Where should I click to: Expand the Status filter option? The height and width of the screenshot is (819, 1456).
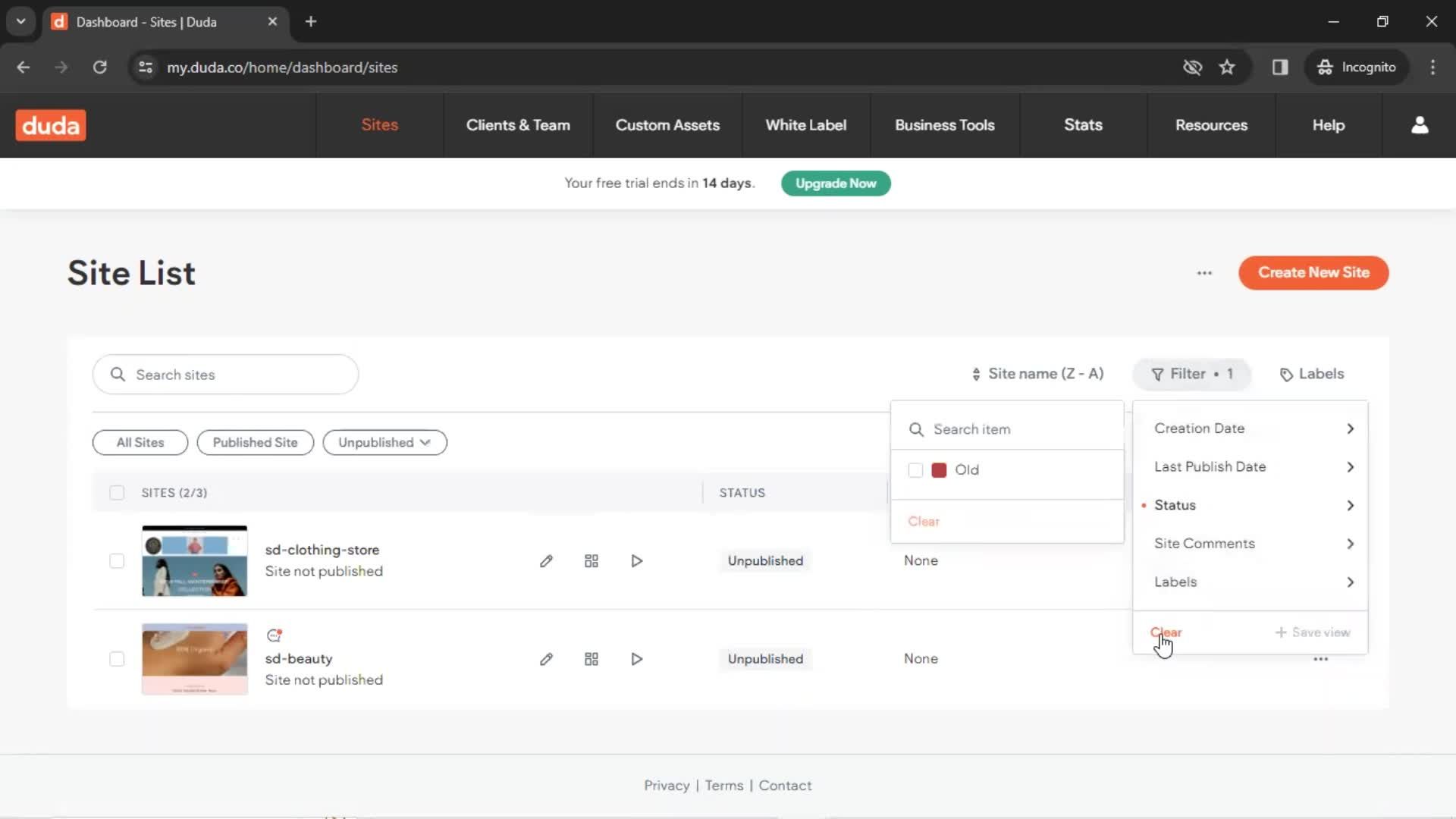[1250, 505]
